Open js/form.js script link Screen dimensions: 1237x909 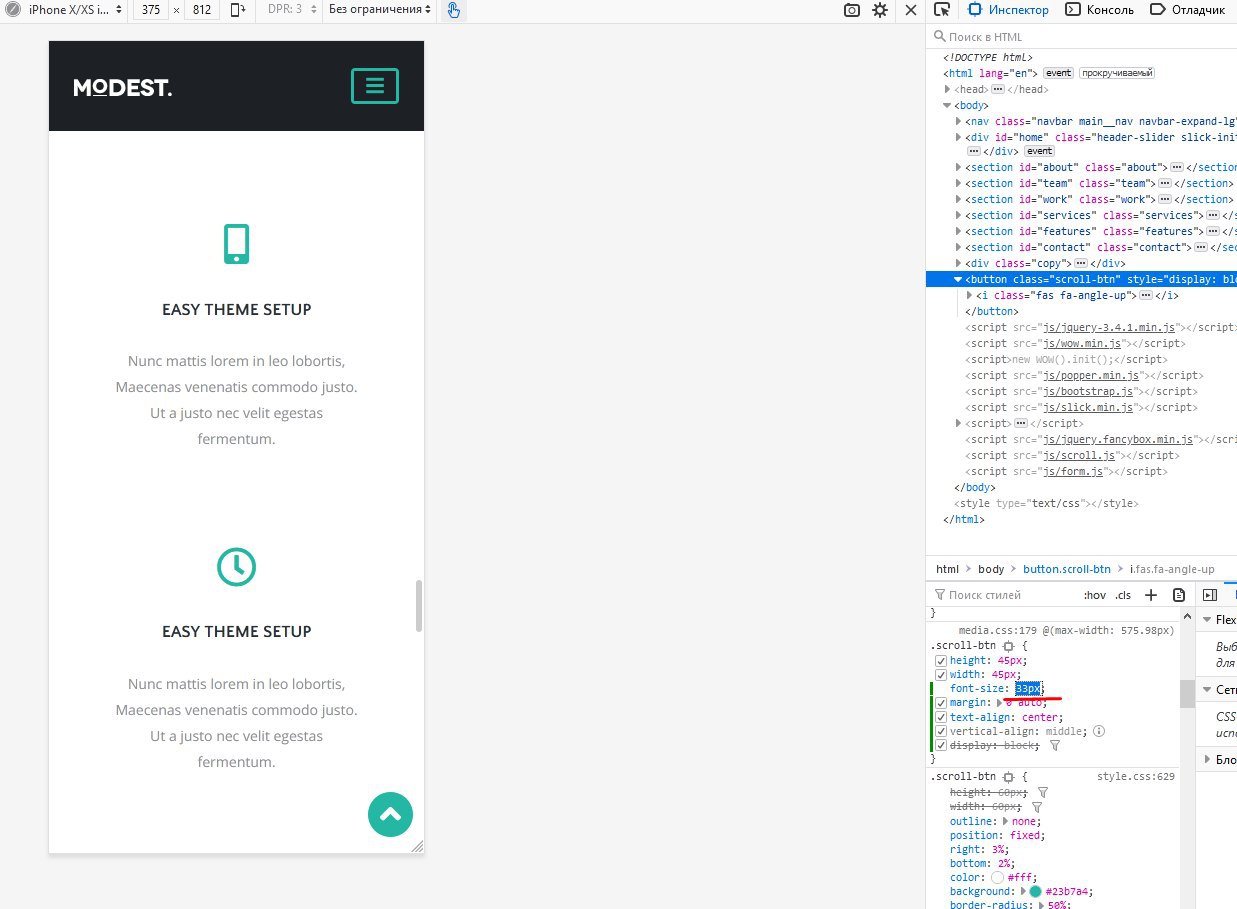[x=1072, y=471]
